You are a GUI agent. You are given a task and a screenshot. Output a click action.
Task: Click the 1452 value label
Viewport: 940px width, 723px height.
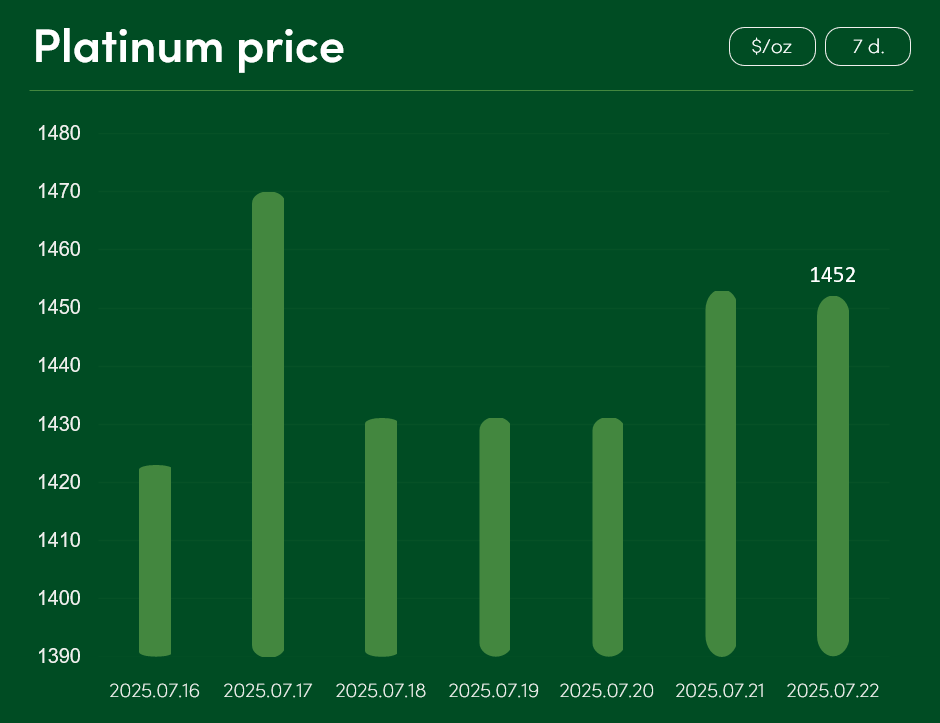[833, 275]
